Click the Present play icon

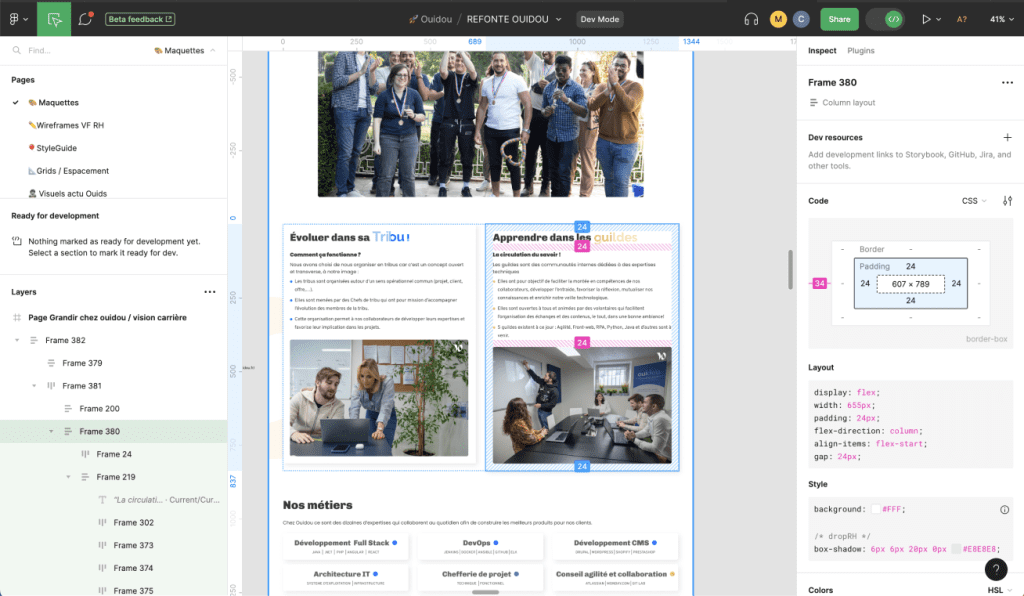[x=925, y=19]
